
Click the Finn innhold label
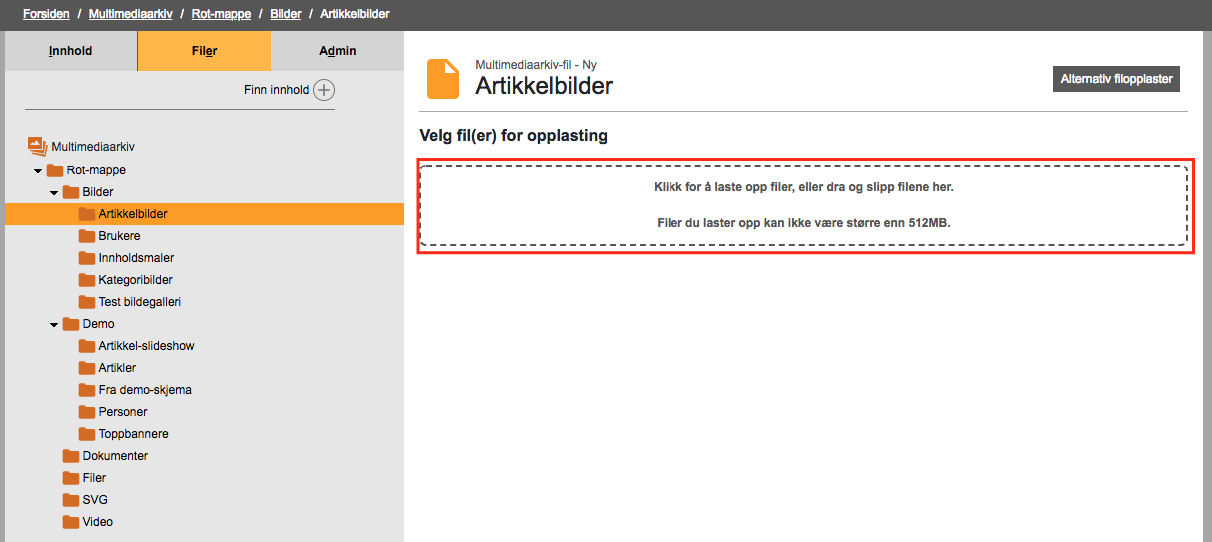(x=276, y=90)
